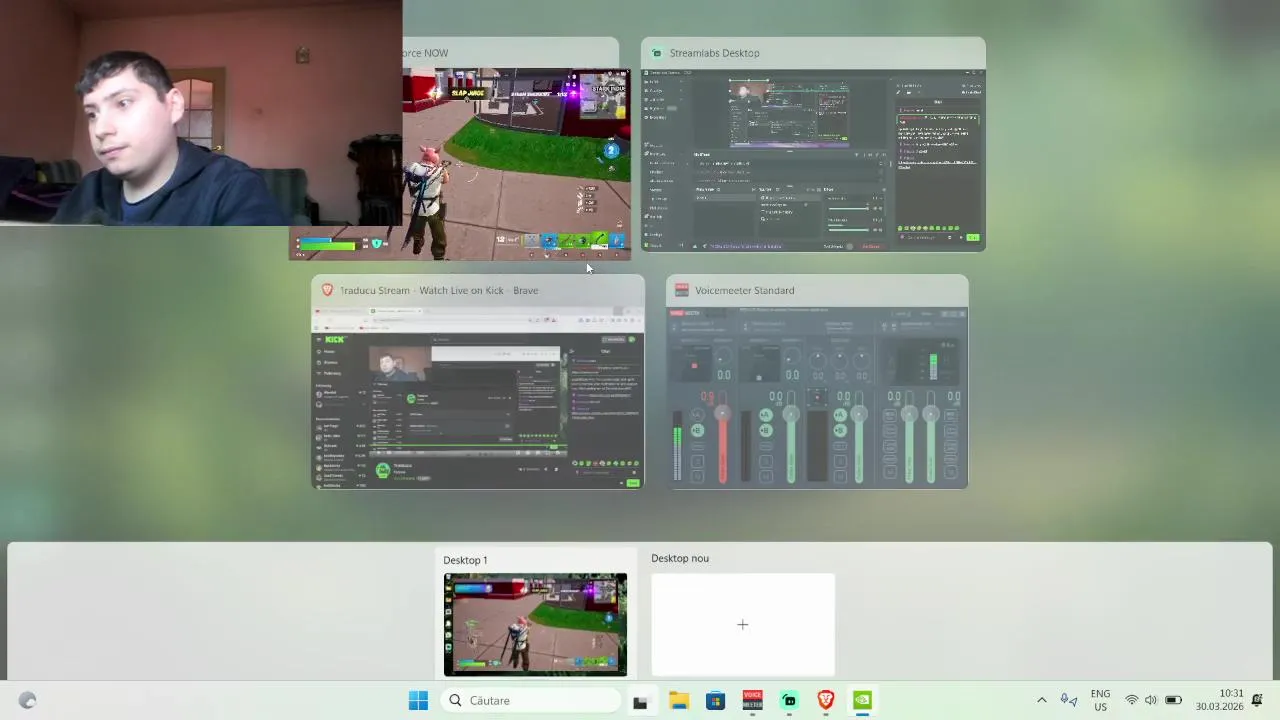The image size is (1280, 720).
Task: Open File Explorer from the taskbar
Action: pos(678,701)
